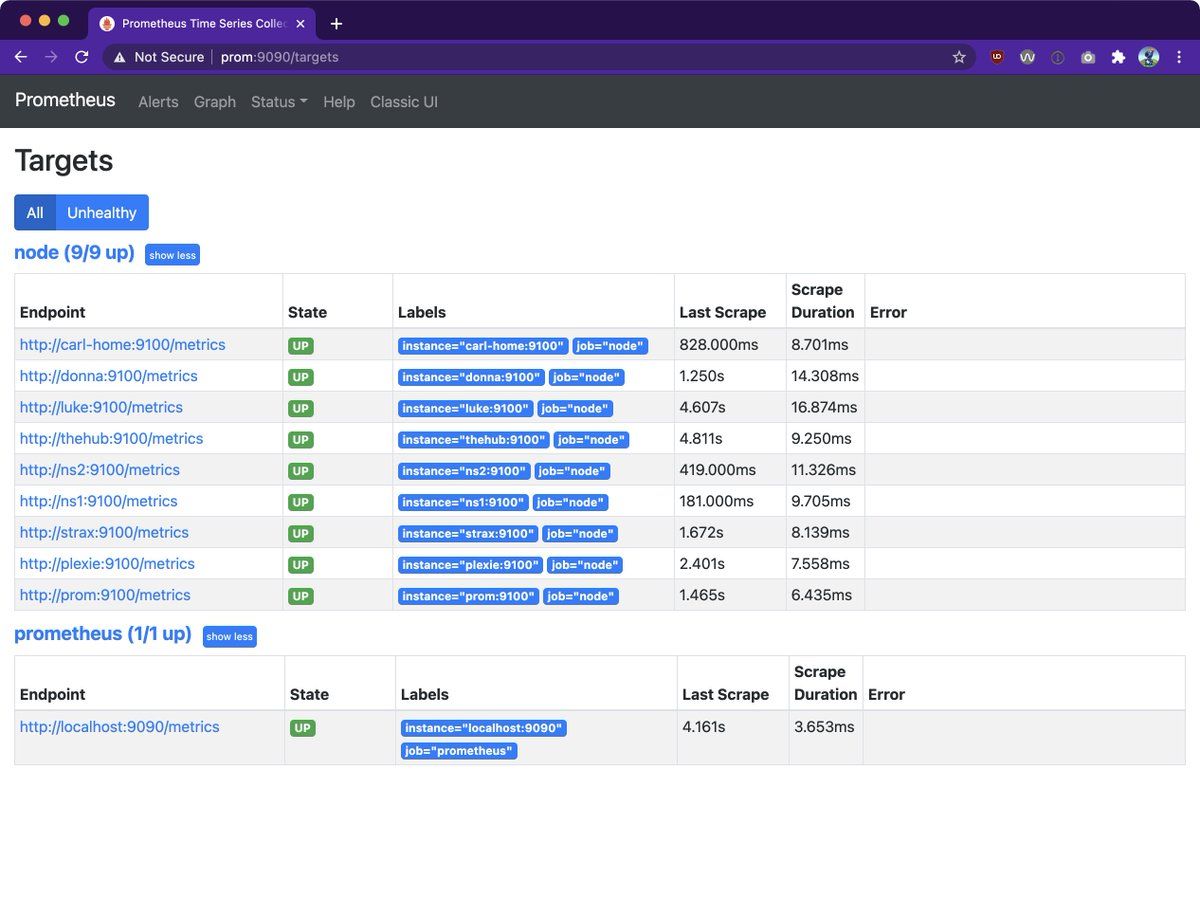
Task: Open http://ns2:9100/metrics endpoint
Action: tap(100, 470)
